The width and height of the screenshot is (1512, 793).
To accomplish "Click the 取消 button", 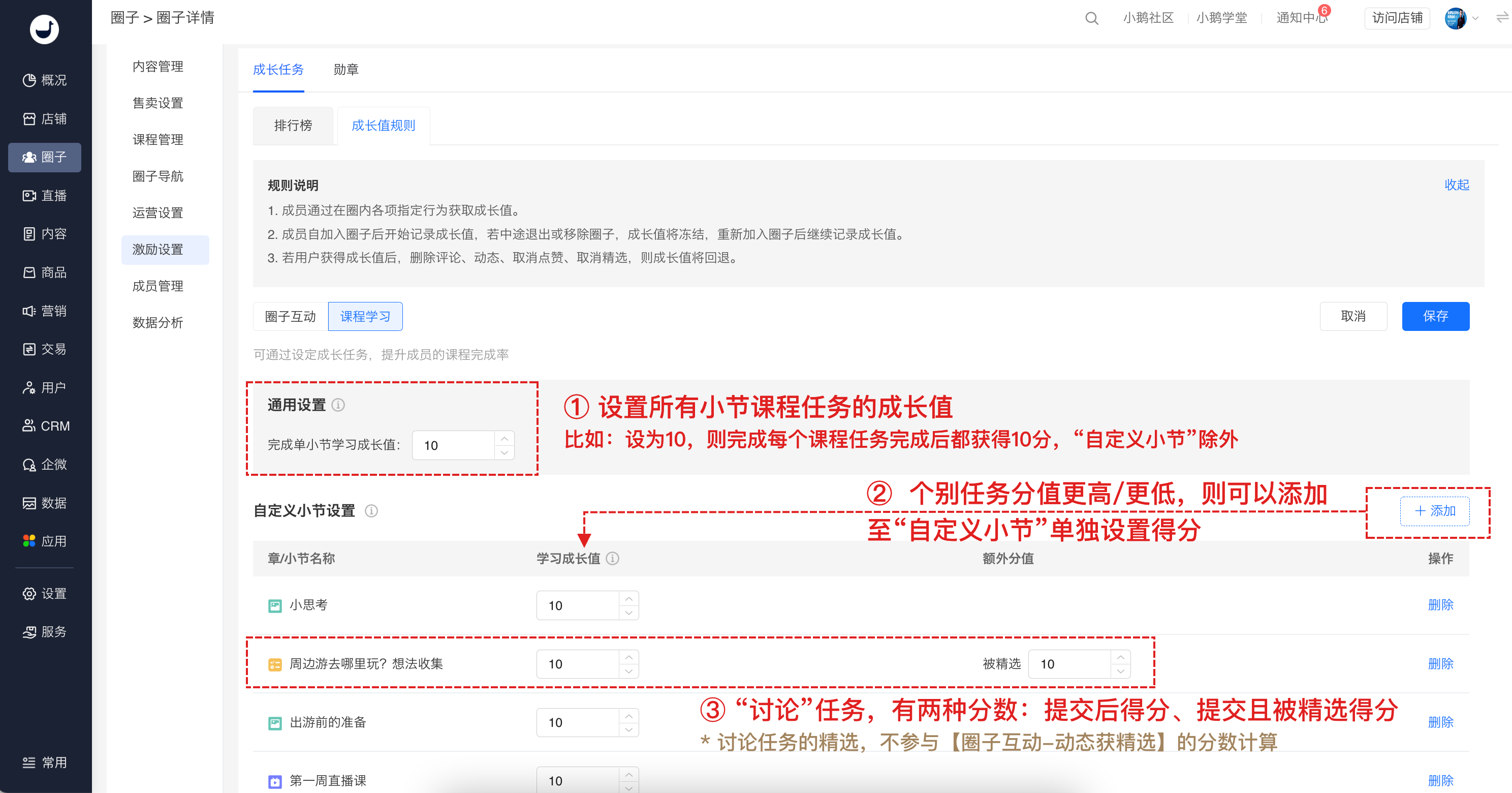I will pos(1353,316).
